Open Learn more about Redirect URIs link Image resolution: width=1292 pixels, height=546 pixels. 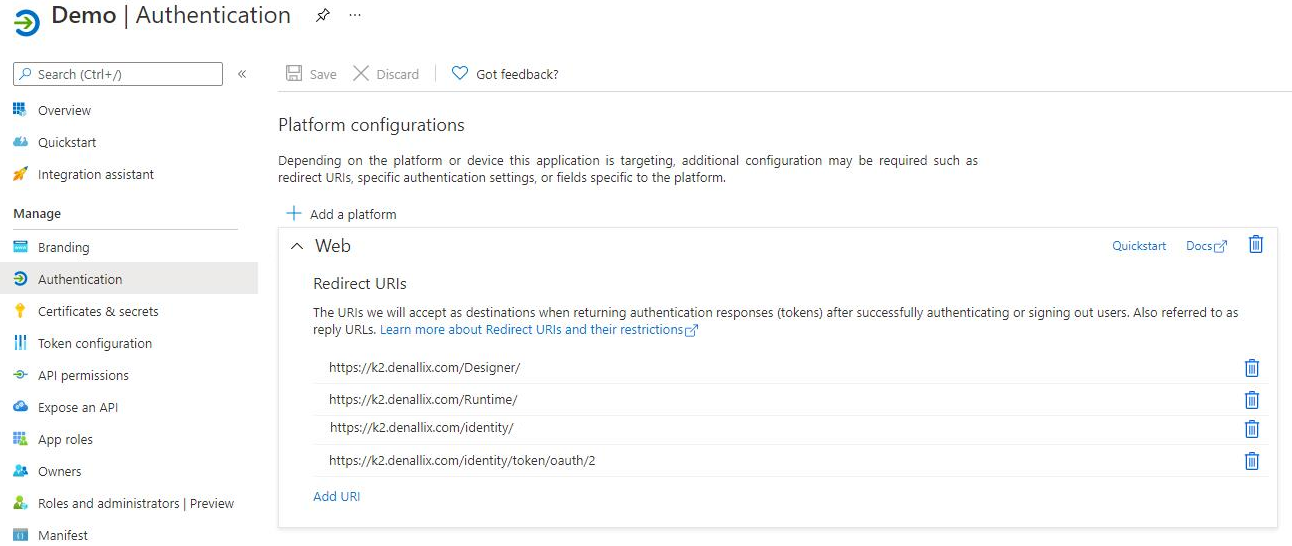click(x=531, y=330)
